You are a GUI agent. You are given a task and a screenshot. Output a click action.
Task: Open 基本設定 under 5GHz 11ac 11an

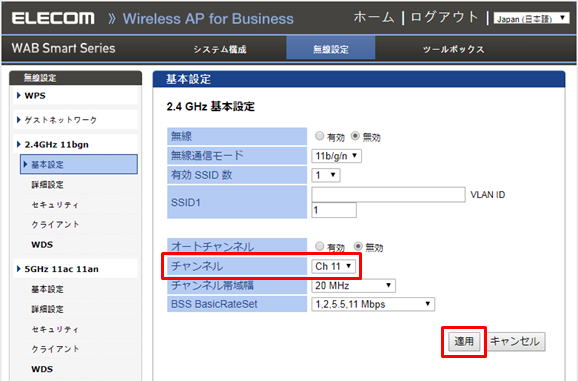[48, 289]
